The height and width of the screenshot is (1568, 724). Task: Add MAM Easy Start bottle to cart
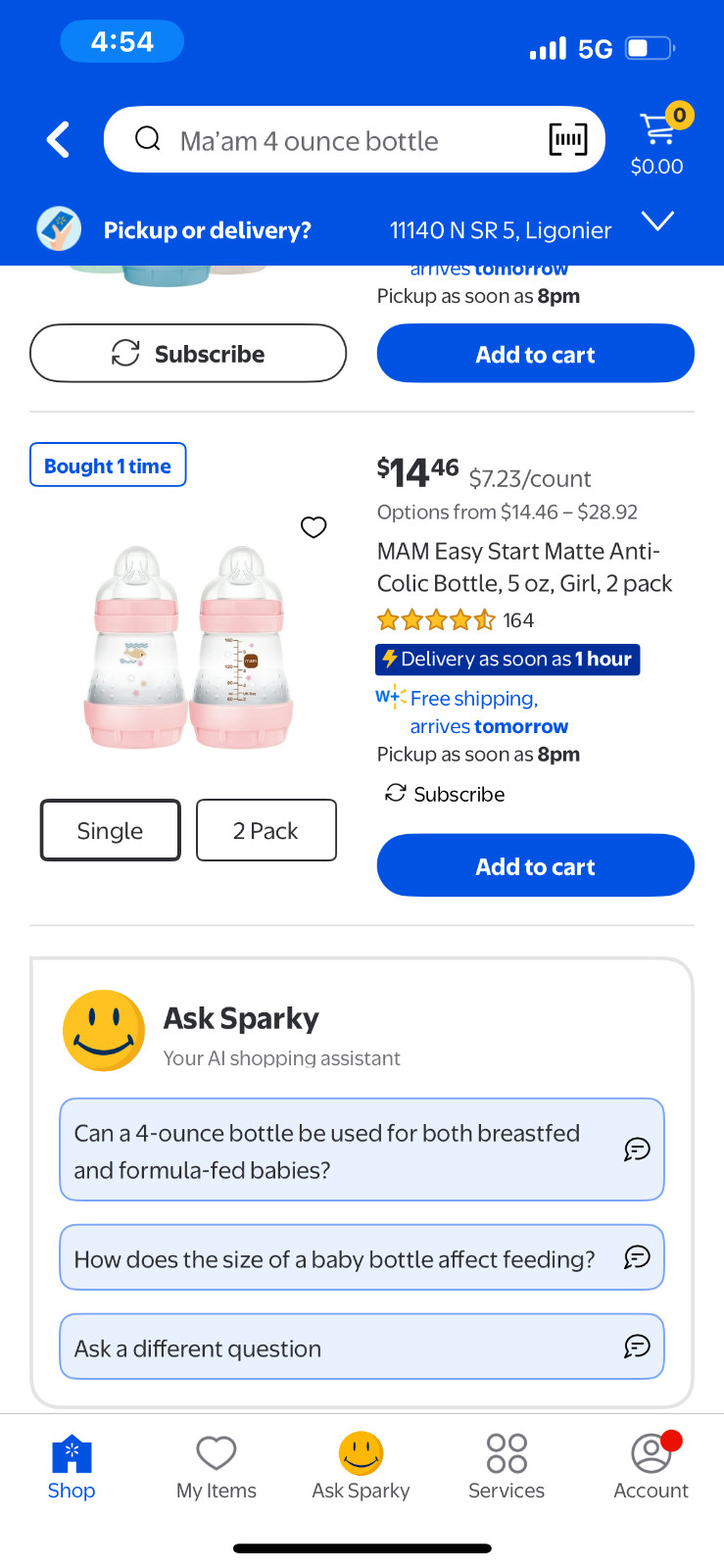coord(536,865)
